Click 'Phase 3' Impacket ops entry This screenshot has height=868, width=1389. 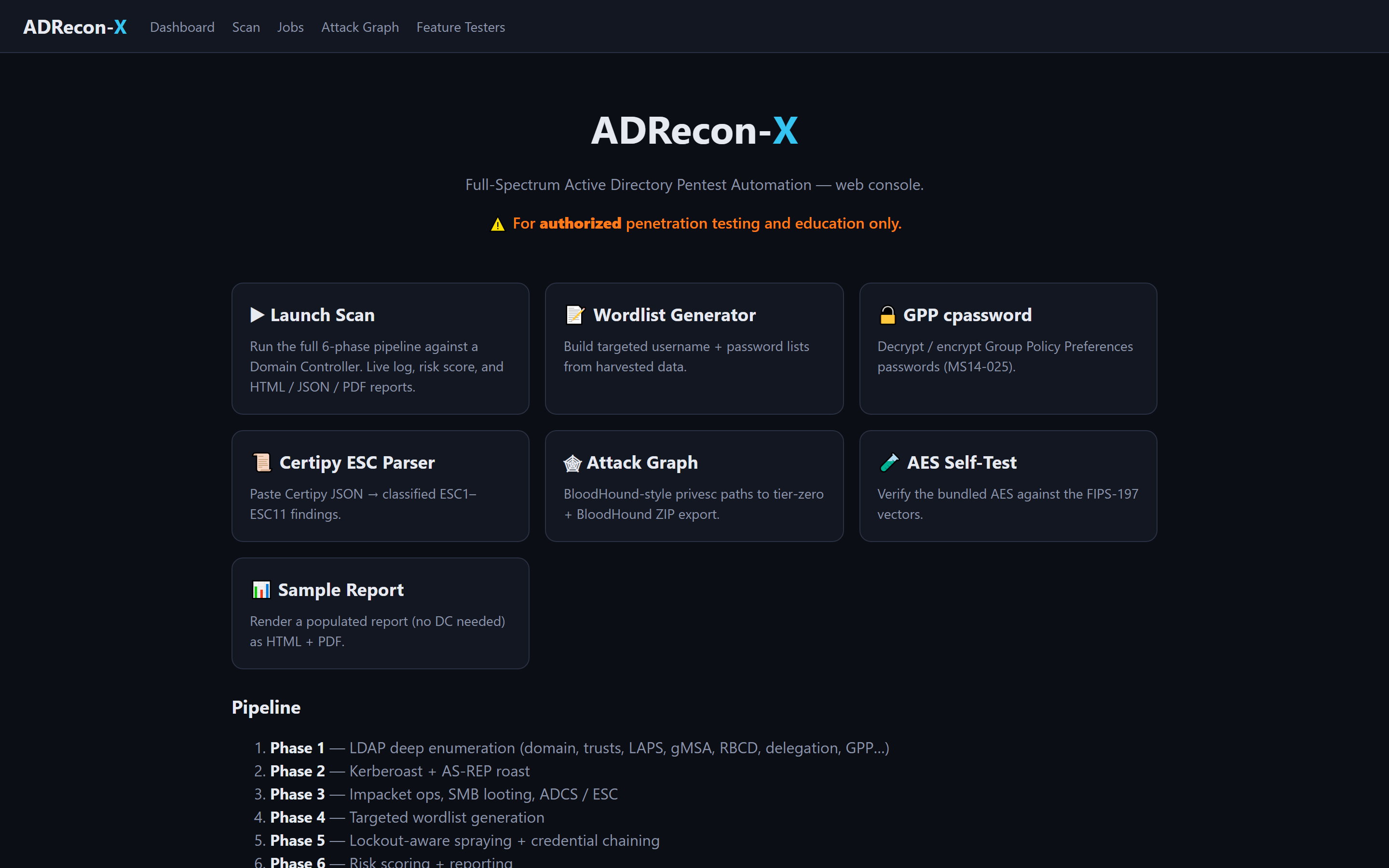pos(444,794)
